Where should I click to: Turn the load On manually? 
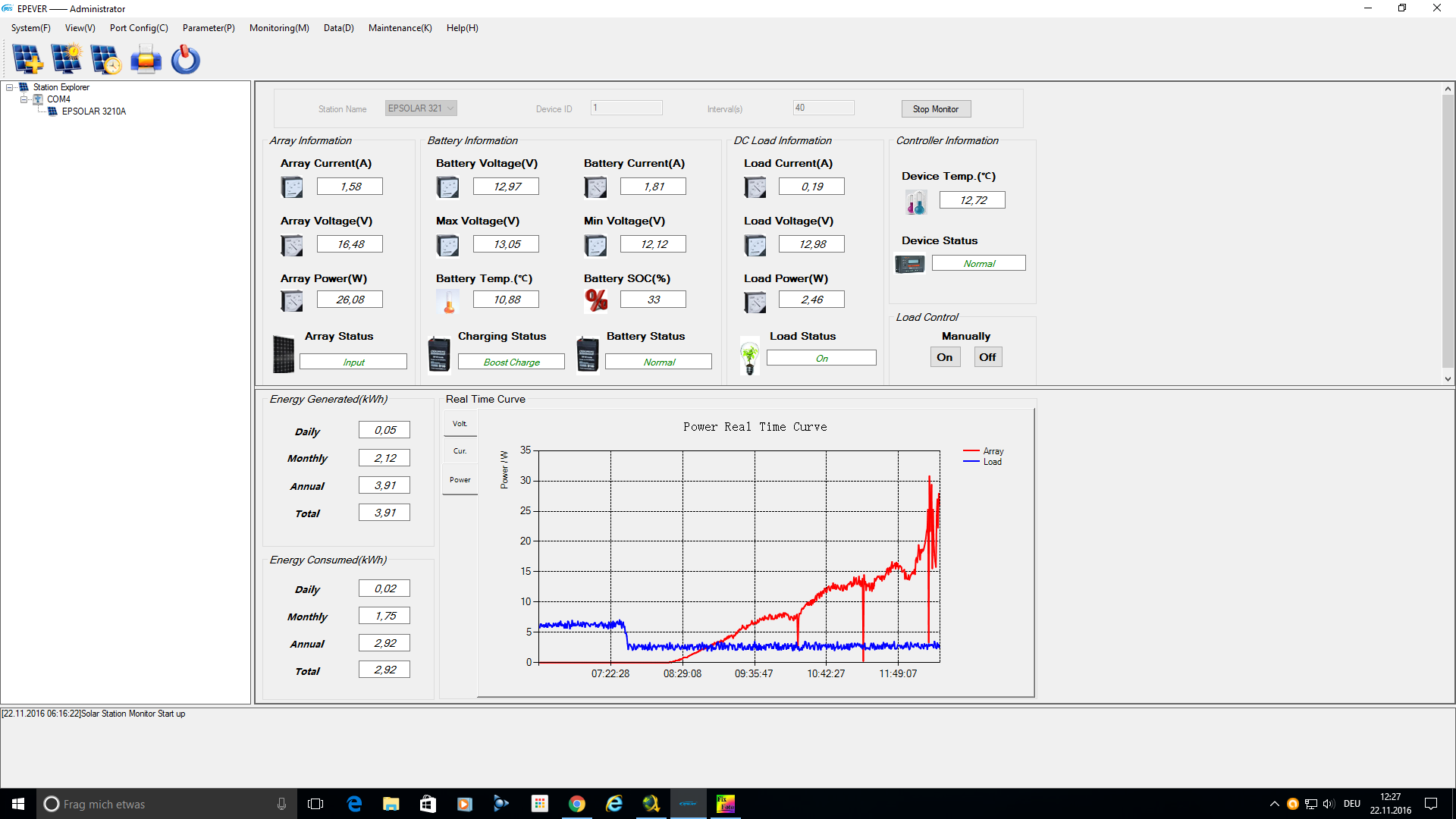(x=944, y=357)
